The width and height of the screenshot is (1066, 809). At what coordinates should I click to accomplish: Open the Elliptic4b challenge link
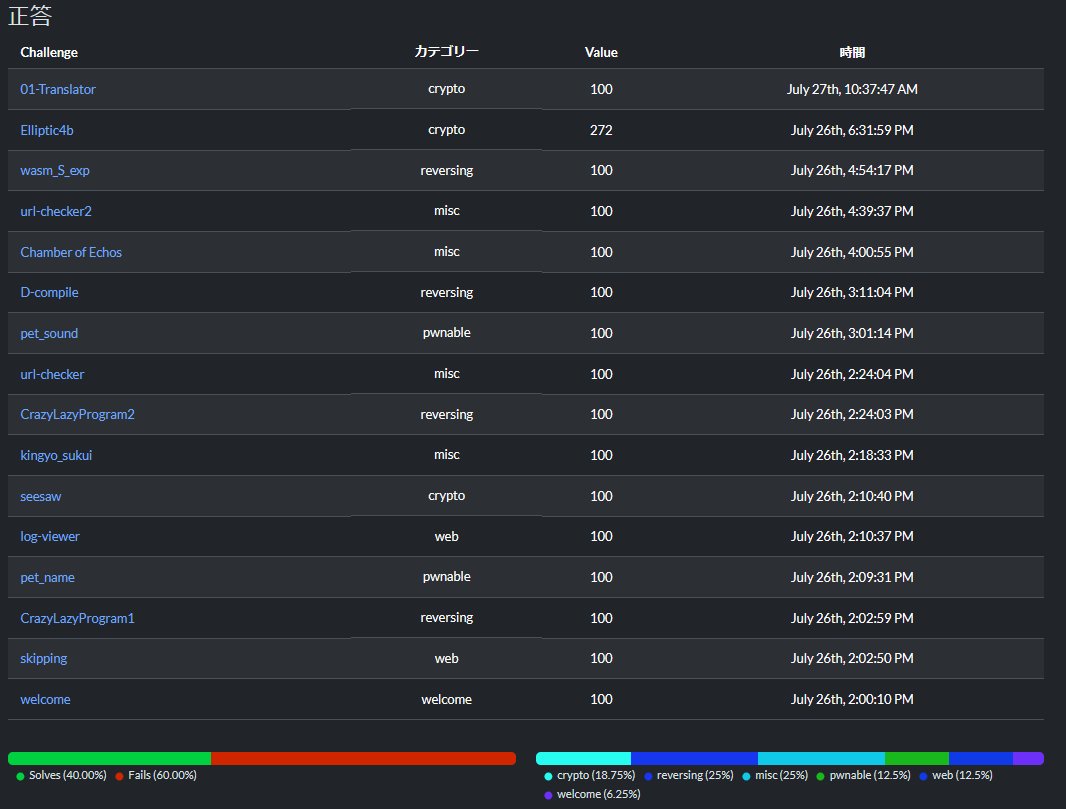[47, 130]
